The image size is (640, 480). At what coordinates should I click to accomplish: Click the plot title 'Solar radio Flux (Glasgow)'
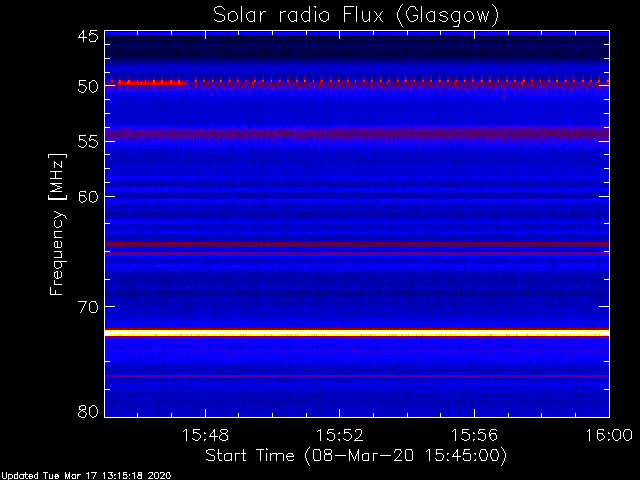[x=356, y=16]
